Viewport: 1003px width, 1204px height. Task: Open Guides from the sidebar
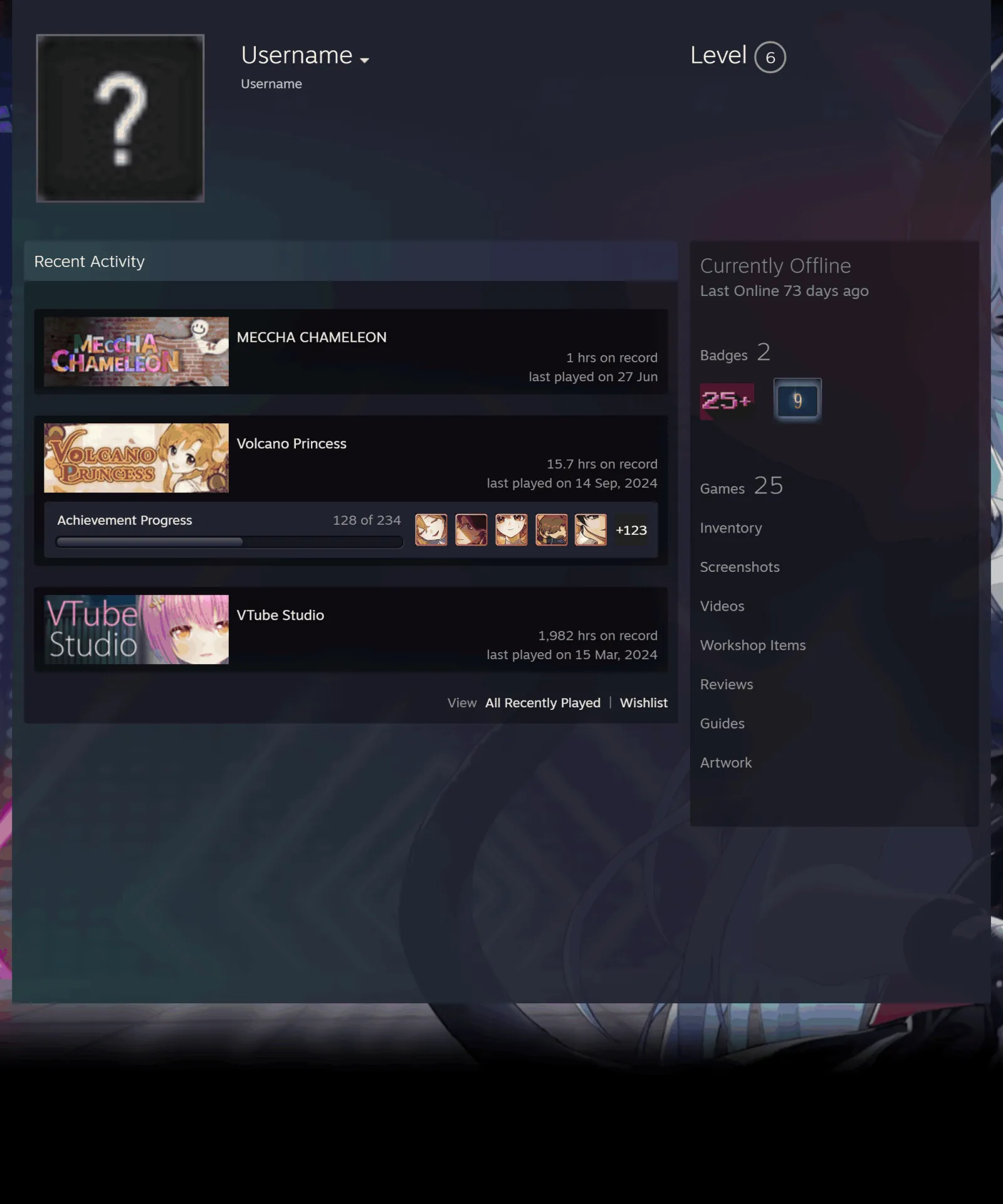pos(722,724)
